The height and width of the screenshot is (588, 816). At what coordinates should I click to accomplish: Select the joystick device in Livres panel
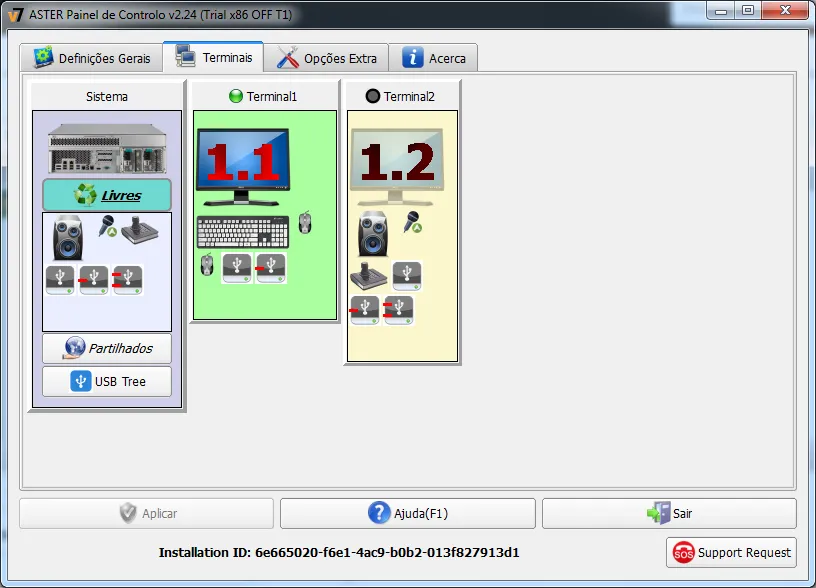140,231
